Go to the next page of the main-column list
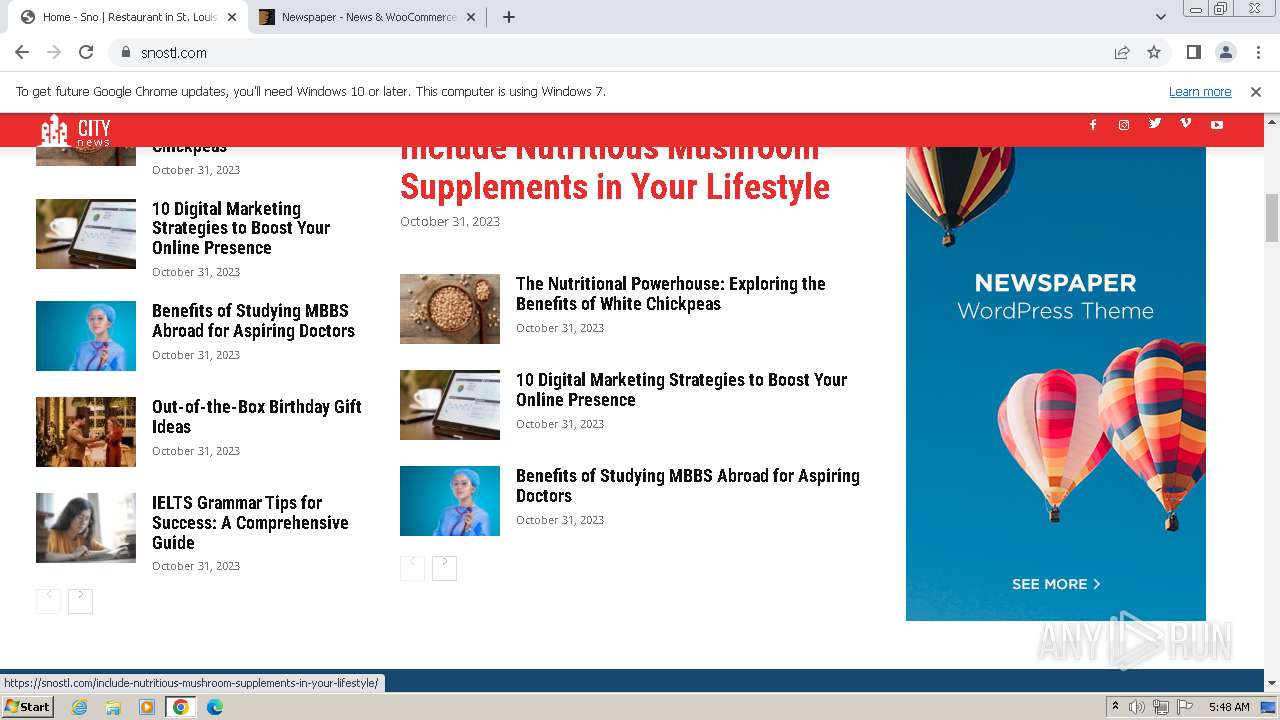This screenshot has height=720, width=1280. 444,568
